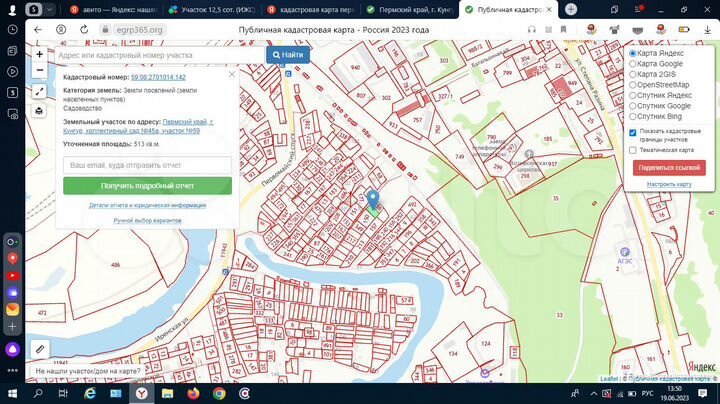Viewport: 720px width, 404px height.
Task: Launch Chrome from taskbar
Action: [x=219, y=393]
